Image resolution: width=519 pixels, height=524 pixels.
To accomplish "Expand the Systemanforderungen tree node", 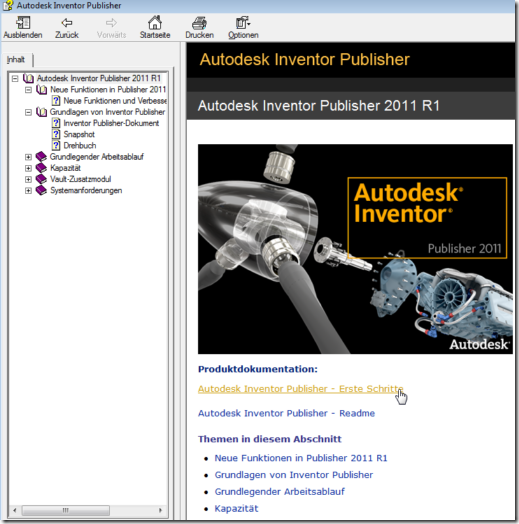I will (x=28, y=190).
